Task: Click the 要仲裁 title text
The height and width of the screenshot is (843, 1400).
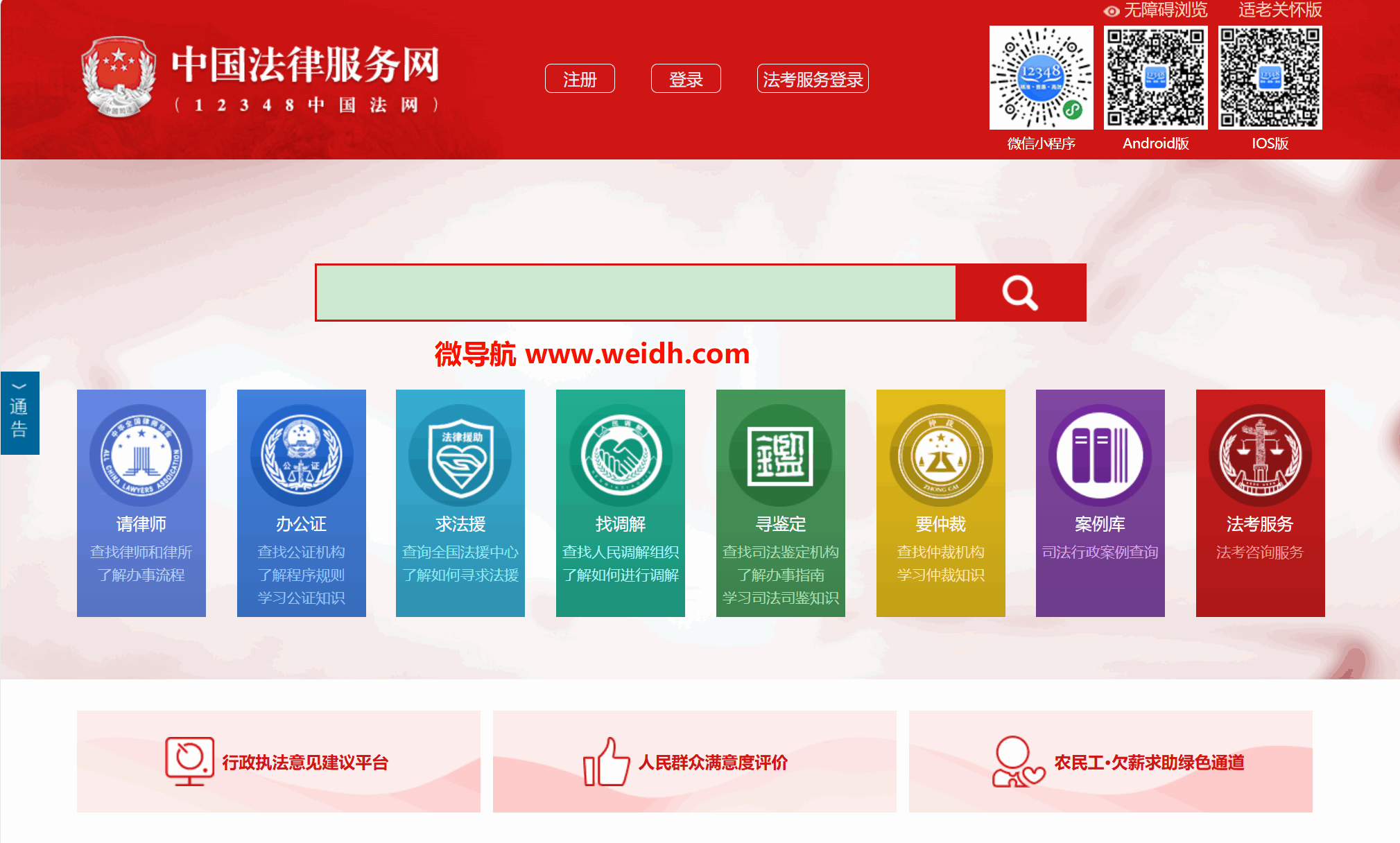Action: pos(941,524)
